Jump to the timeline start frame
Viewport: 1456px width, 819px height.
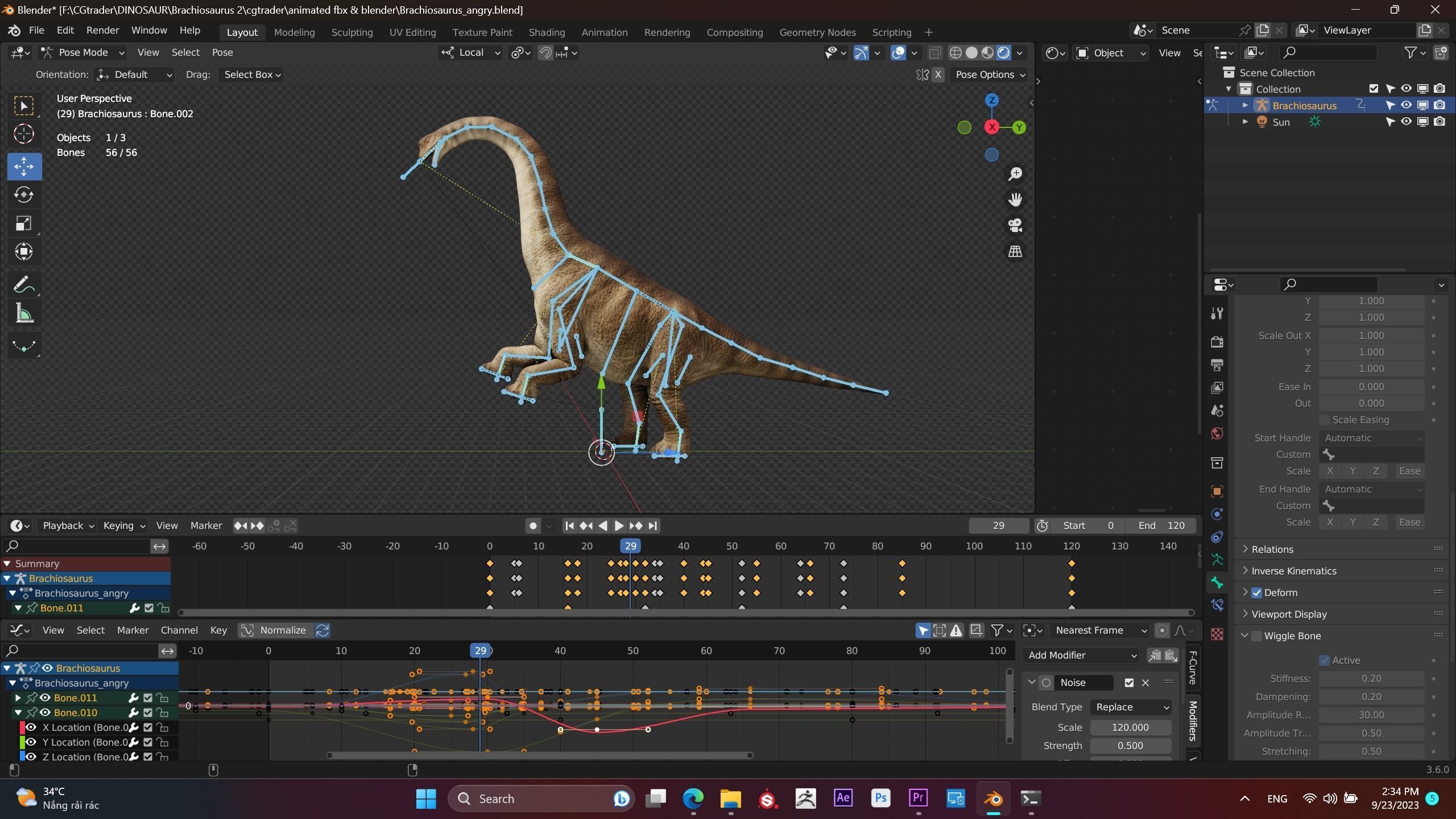click(x=569, y=526)
